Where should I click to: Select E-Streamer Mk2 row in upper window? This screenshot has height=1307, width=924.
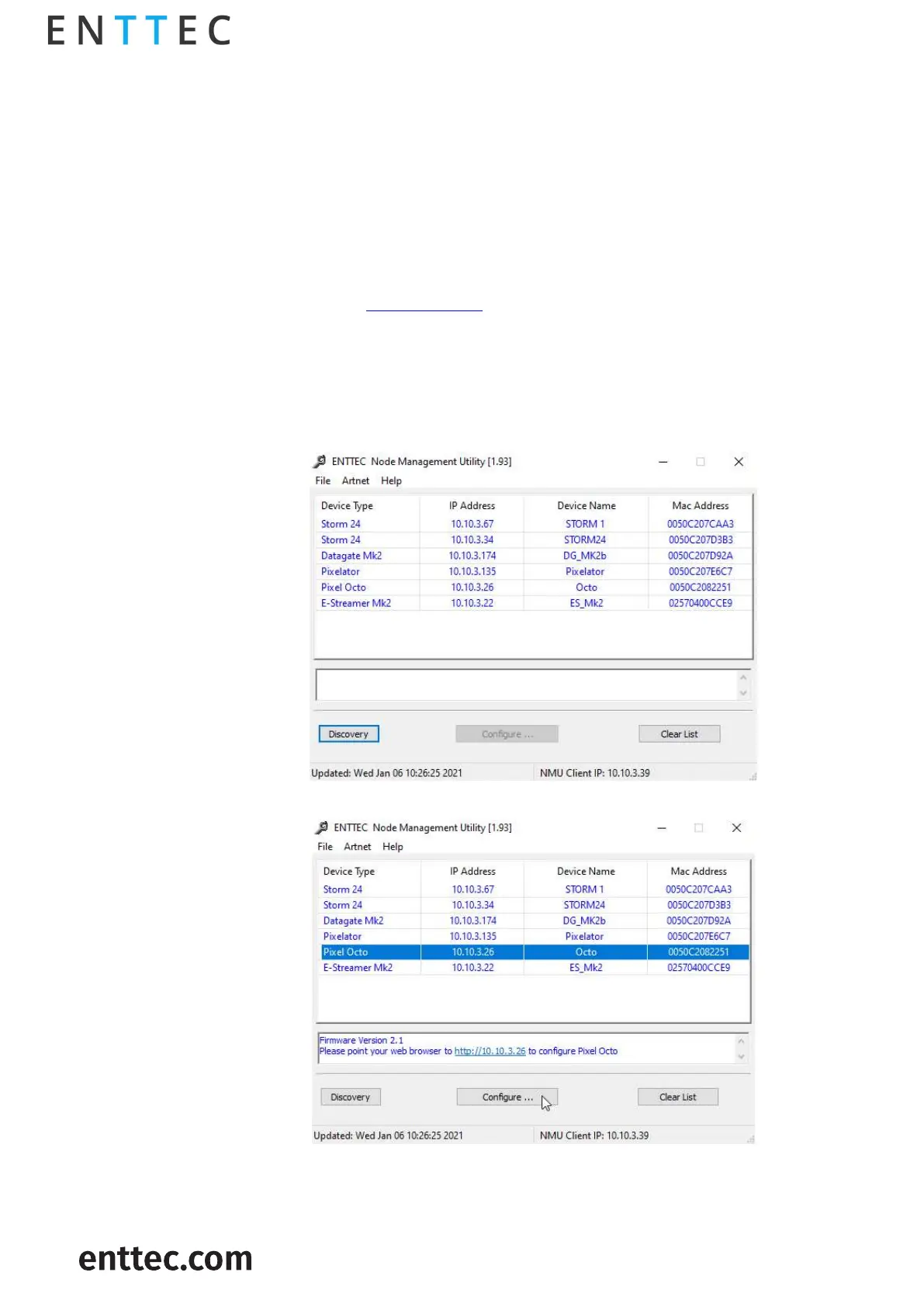[x=533, y=603]
